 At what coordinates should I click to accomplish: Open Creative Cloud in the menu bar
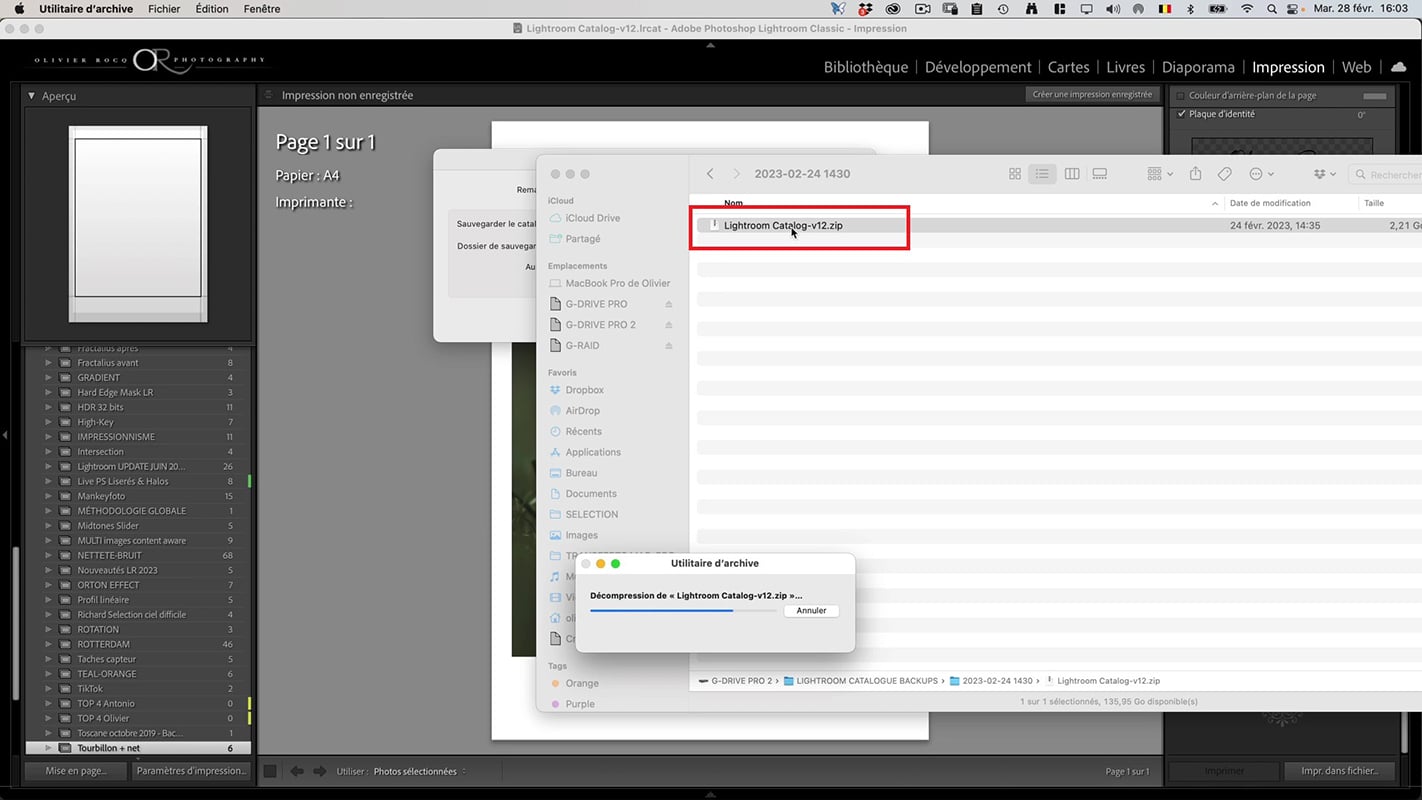tap(893, 9)
